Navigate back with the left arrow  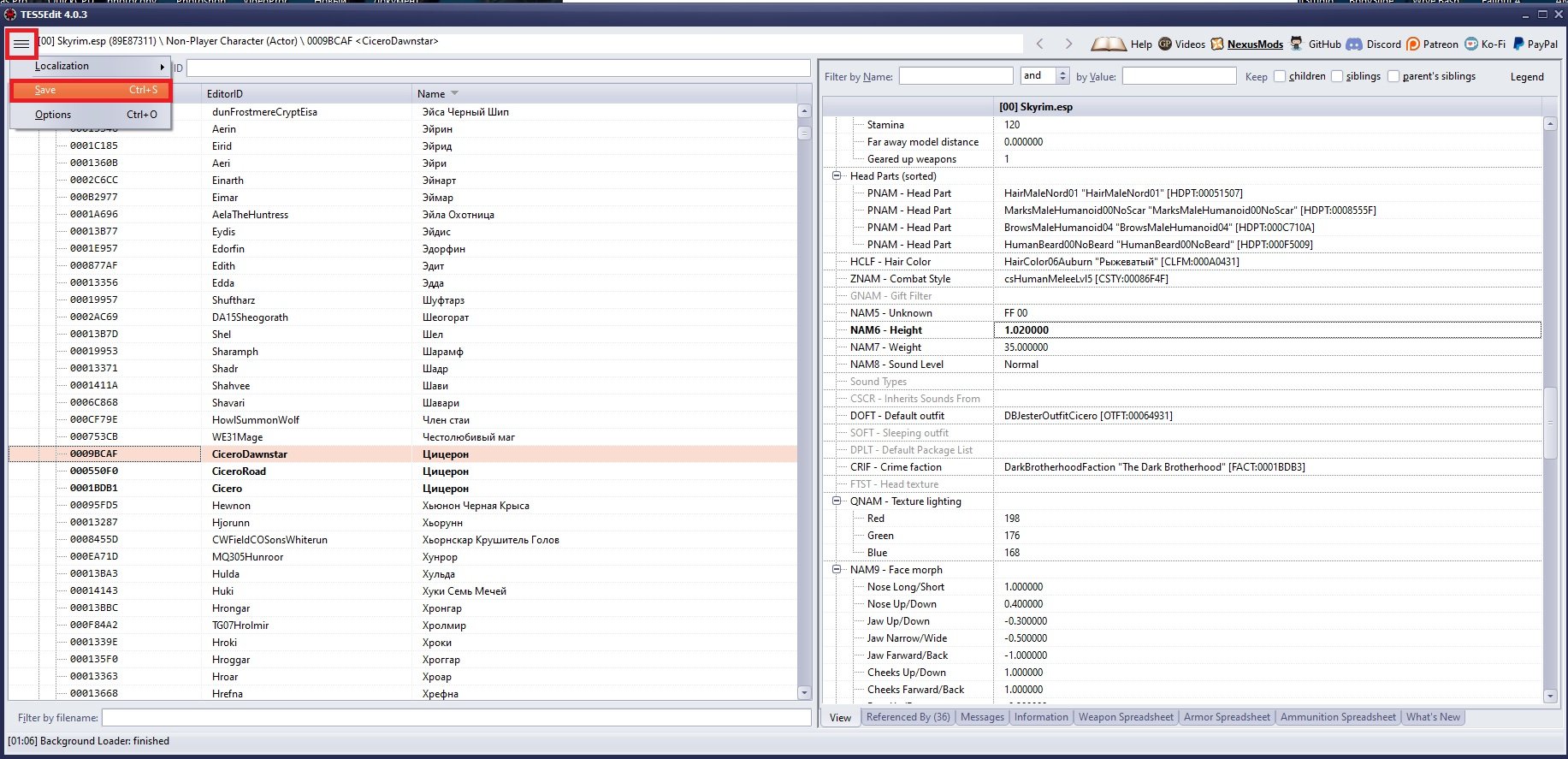pos(1040,44)
